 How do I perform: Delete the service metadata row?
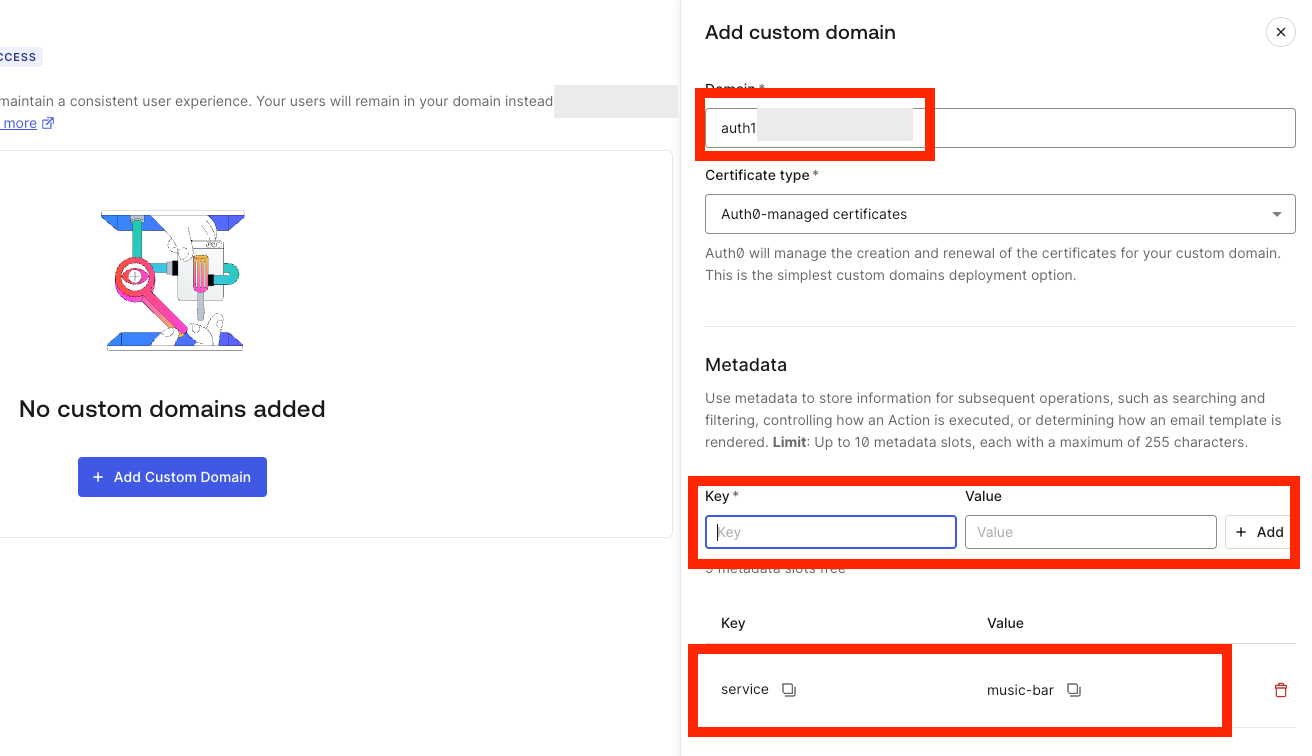tap(1280, 690)
